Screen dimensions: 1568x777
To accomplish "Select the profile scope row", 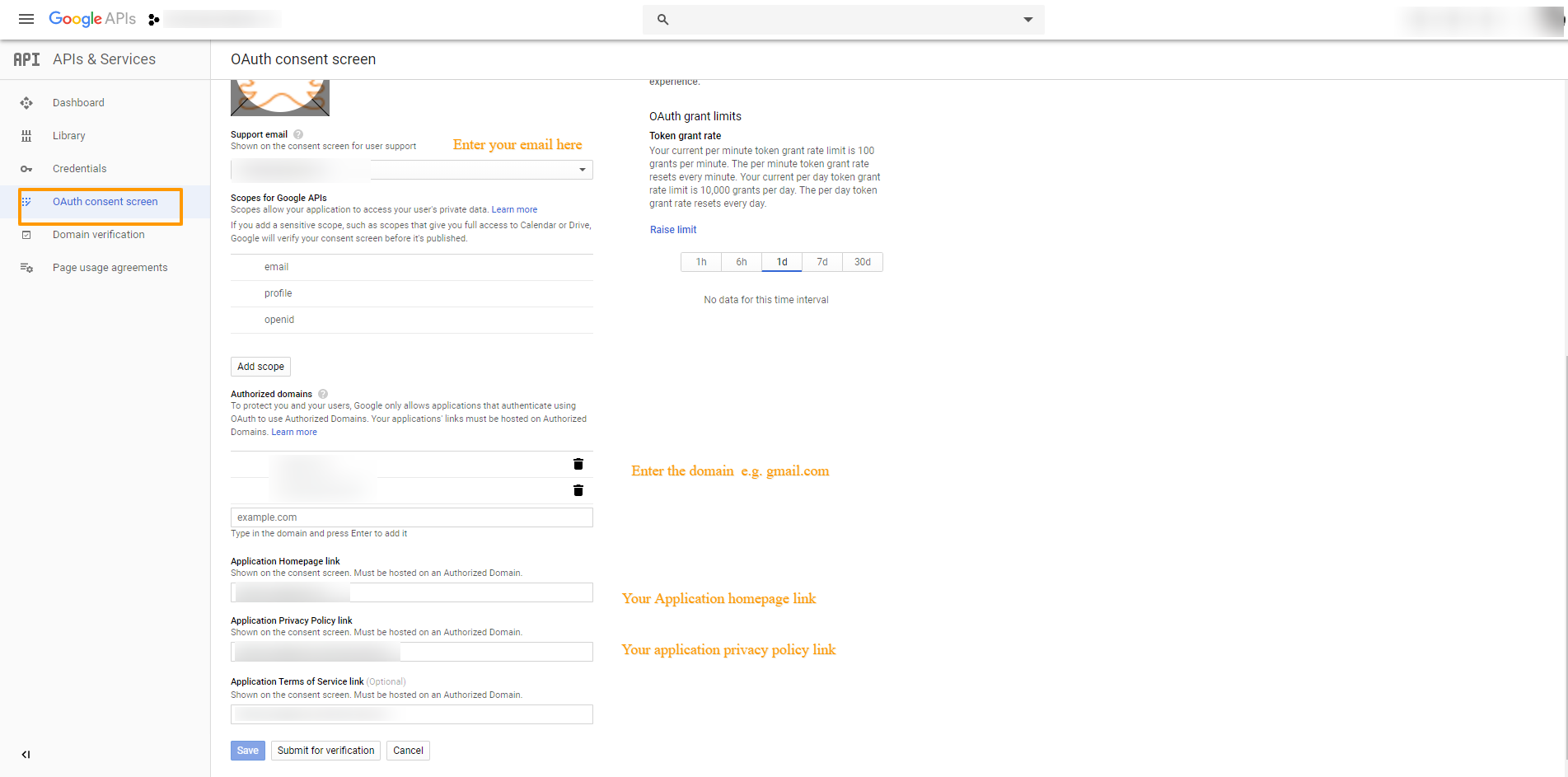I will tap(412, 293).
